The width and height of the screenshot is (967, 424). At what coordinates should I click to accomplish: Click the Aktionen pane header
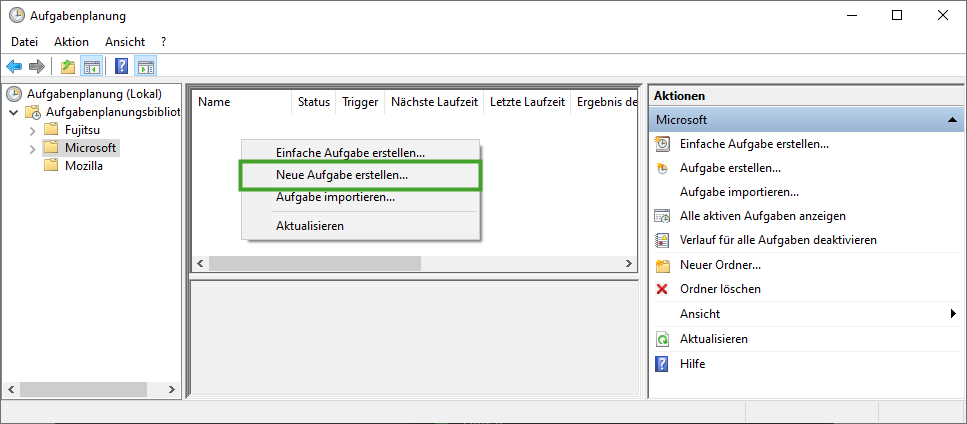806,96
